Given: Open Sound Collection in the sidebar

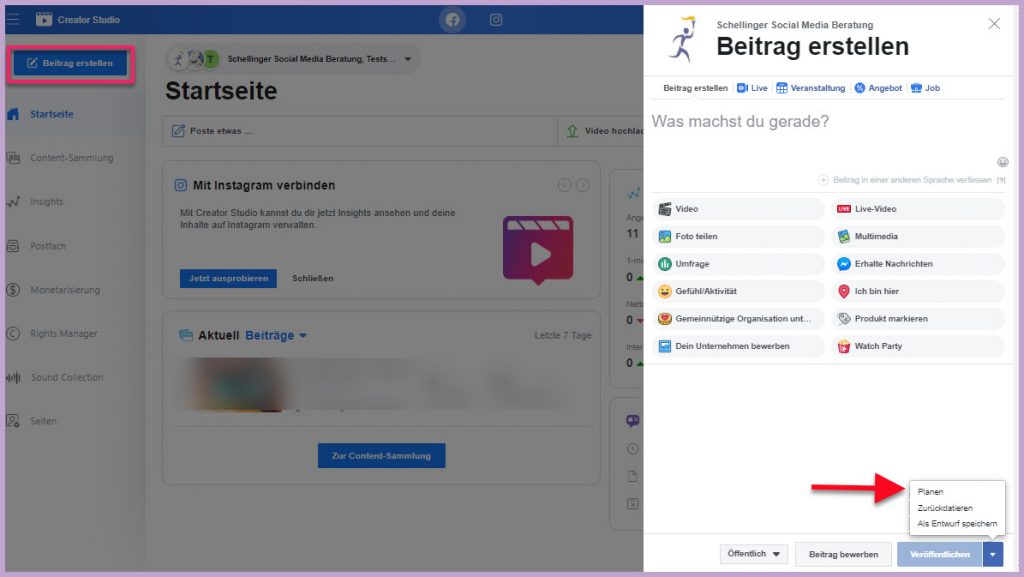Looking at the screenshot, I should point(66,377).
